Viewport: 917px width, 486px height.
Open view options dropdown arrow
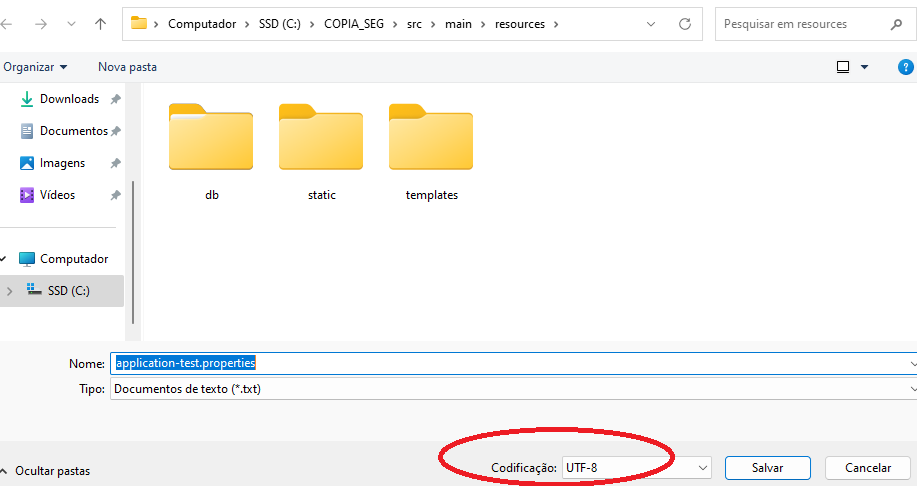[x=864, y=67]
